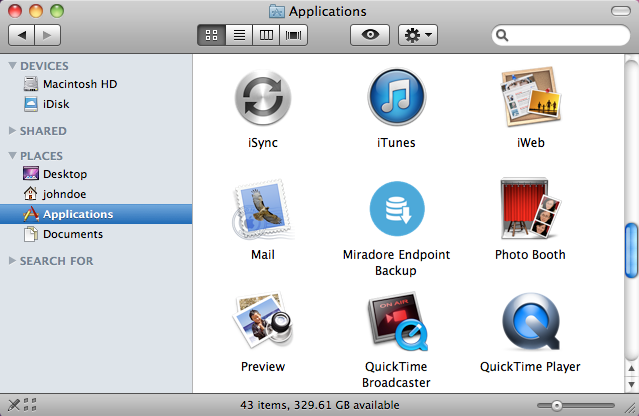Expand the SHARED section triangle
The image size is (639, 416).
[x=12, y=130]
